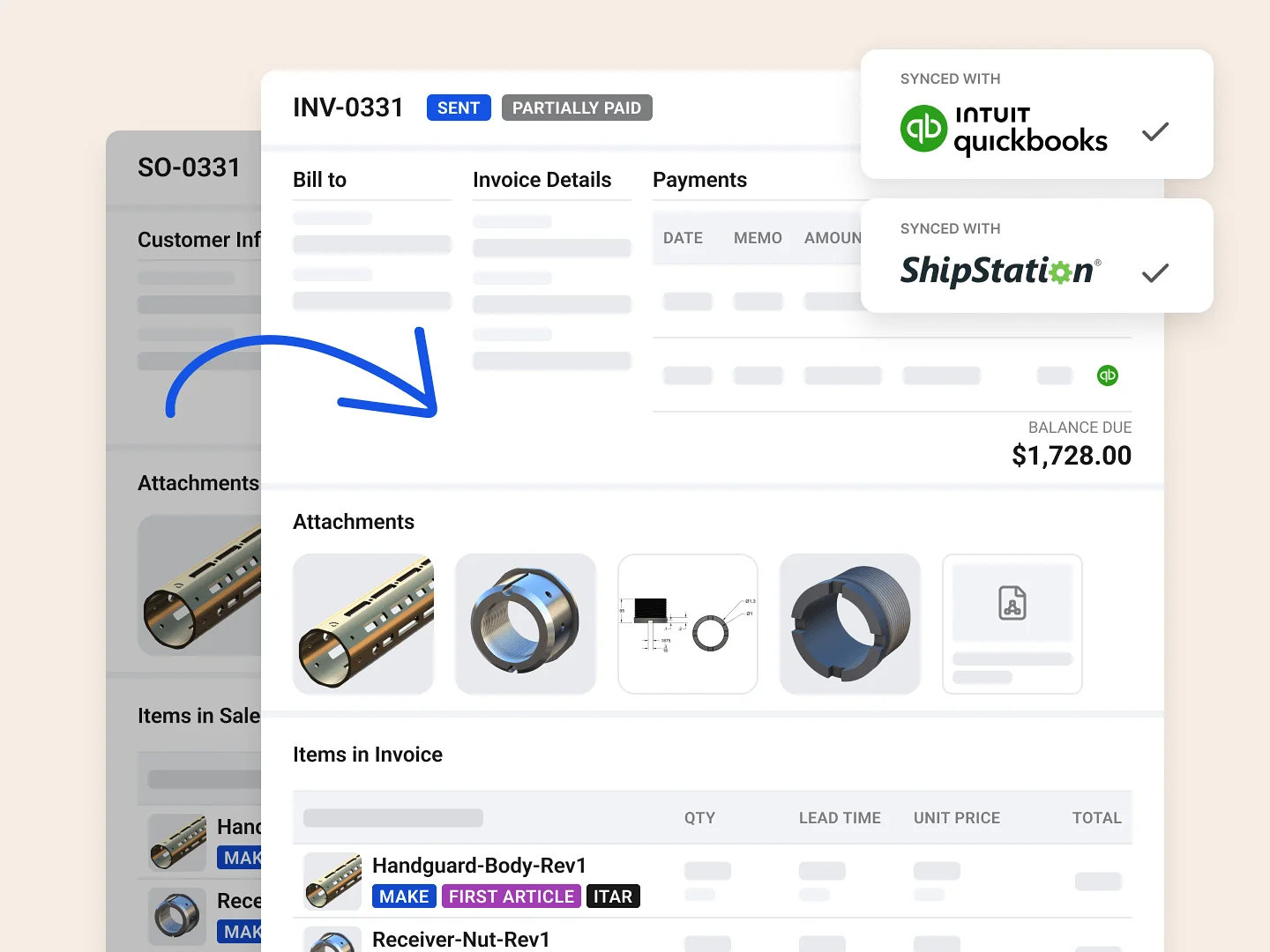Click the Intuit QuickBooks logo
Viewport: 1270px width, 952px height.
1004,130
